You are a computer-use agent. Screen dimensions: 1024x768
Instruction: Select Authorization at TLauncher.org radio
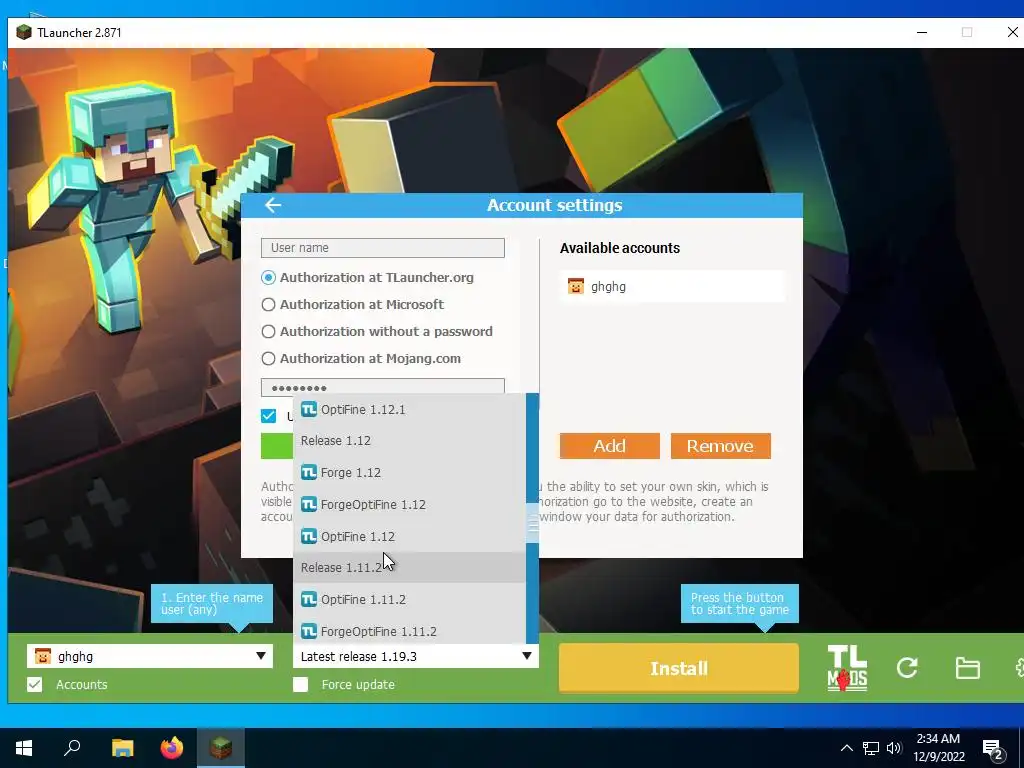pyautogui.click(x=268, y=278)
